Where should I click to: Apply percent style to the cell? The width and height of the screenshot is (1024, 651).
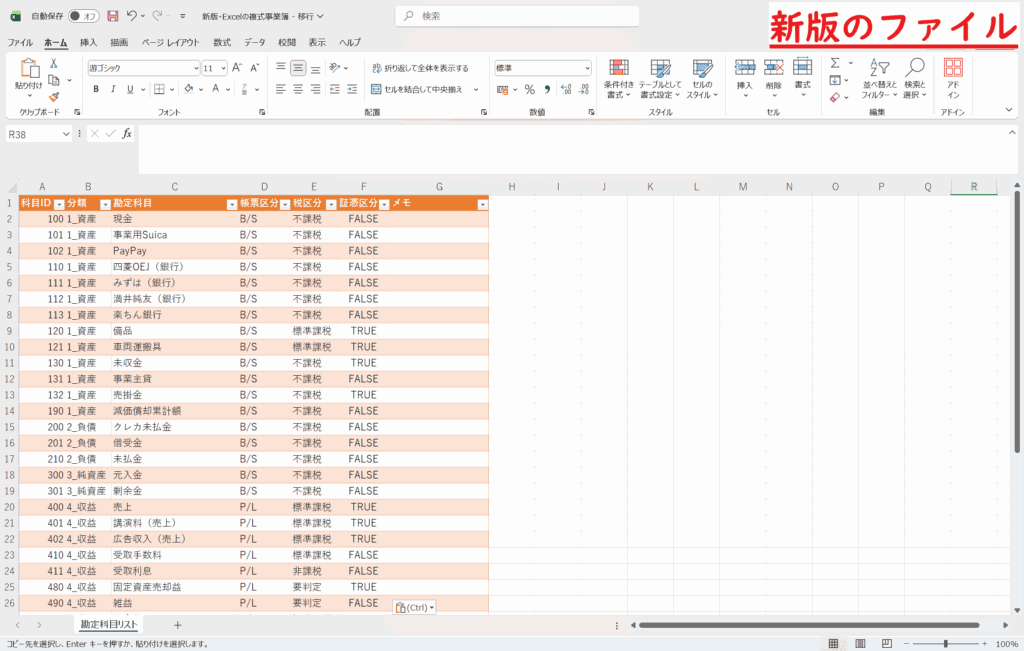[529, 89]
